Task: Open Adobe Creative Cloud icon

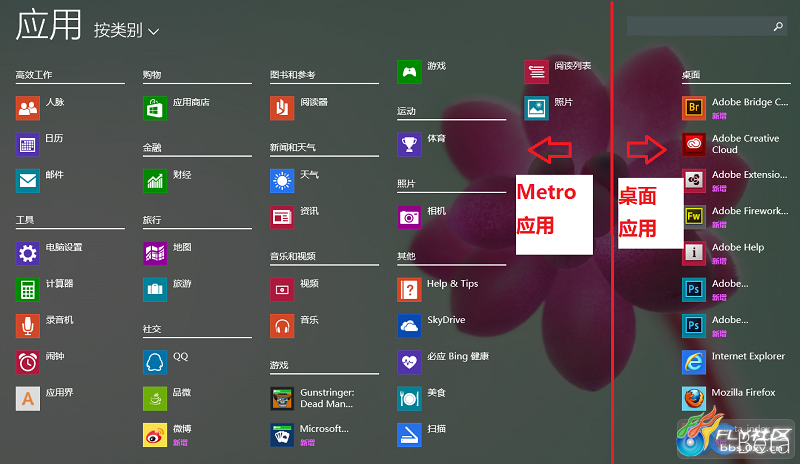Action: [694, 144]
